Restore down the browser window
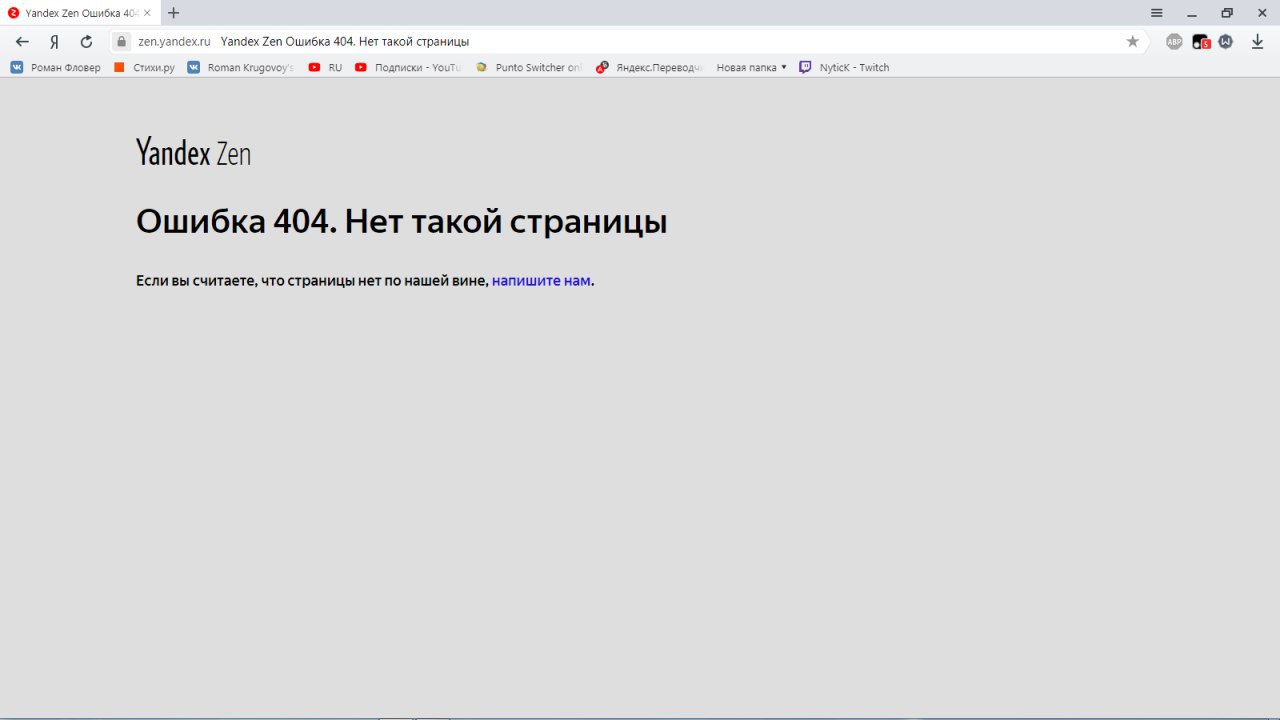Screen dimensions: 1280x720 (x=1227, y=13)
